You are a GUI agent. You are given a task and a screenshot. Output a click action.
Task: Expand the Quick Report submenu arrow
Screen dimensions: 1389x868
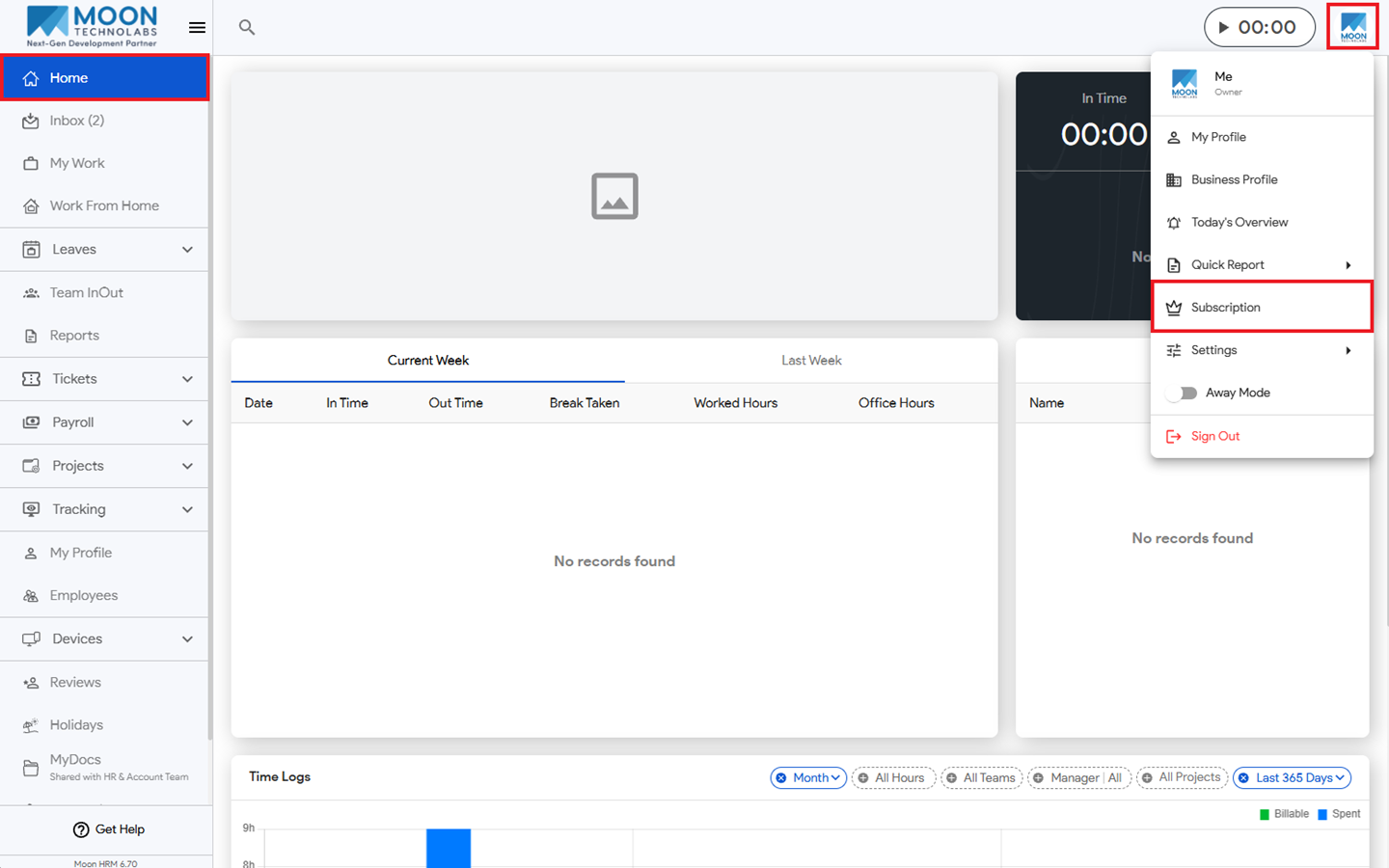coord(1348,265)
